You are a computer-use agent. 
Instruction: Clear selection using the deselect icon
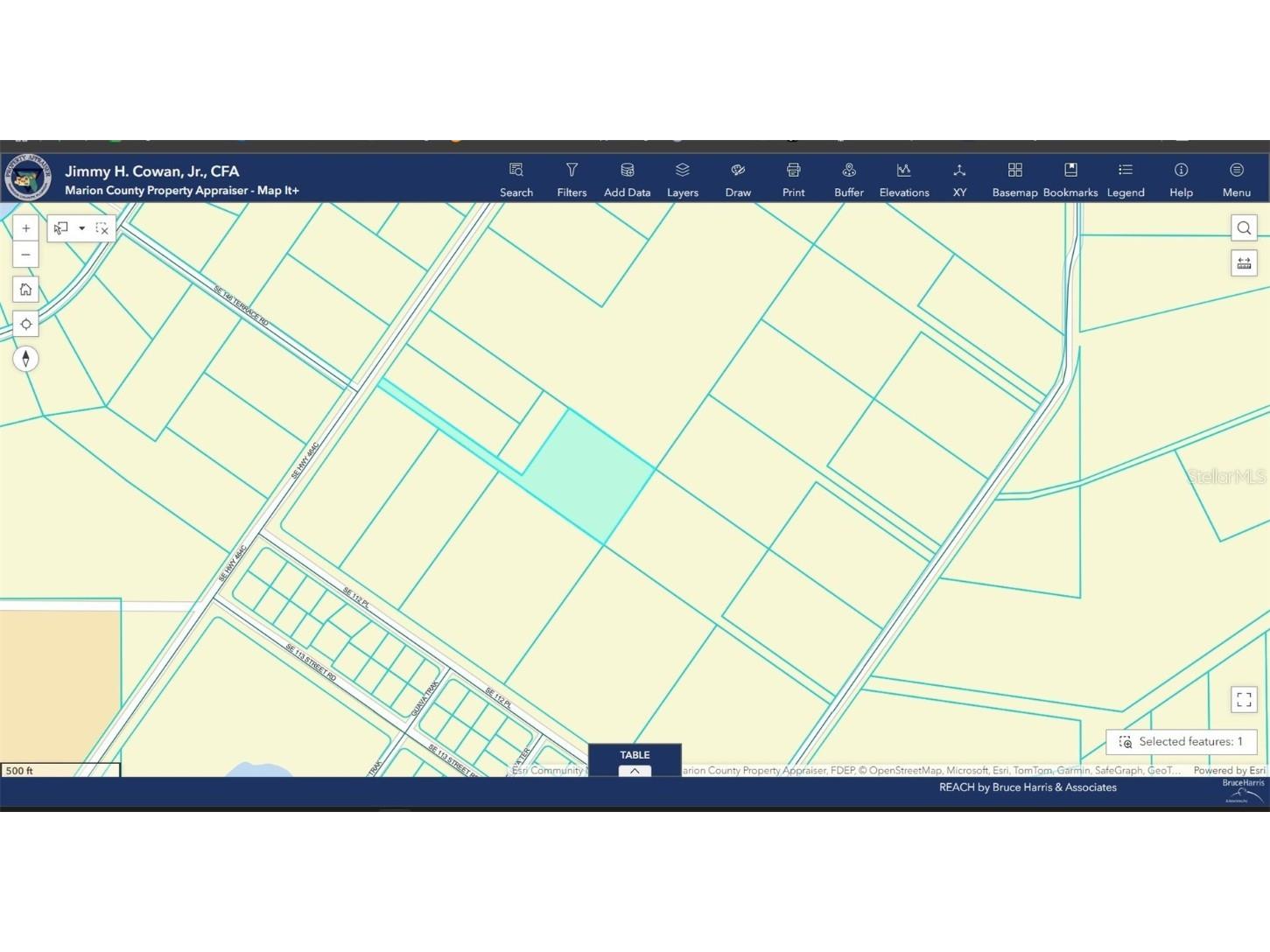(102, 228)
